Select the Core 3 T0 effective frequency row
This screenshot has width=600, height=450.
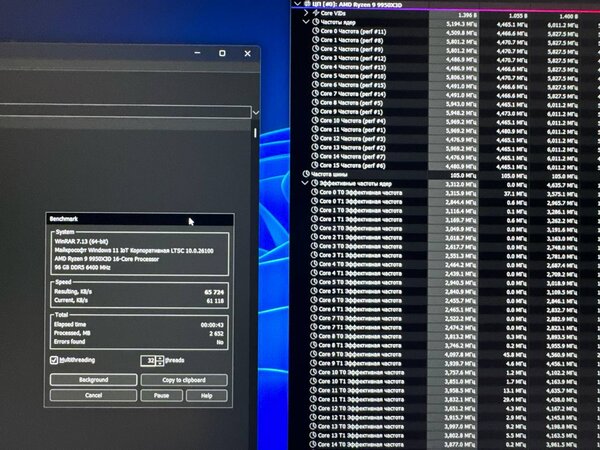445,246
